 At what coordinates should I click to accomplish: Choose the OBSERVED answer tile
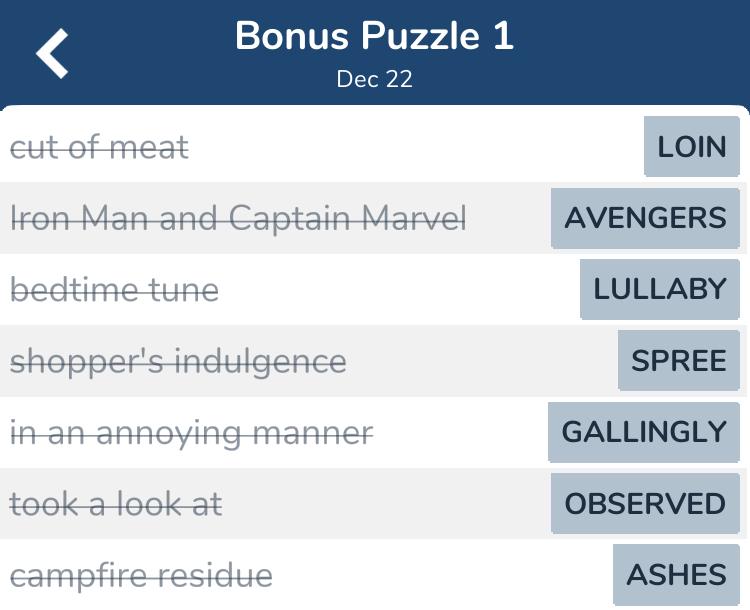pos(645,503)
